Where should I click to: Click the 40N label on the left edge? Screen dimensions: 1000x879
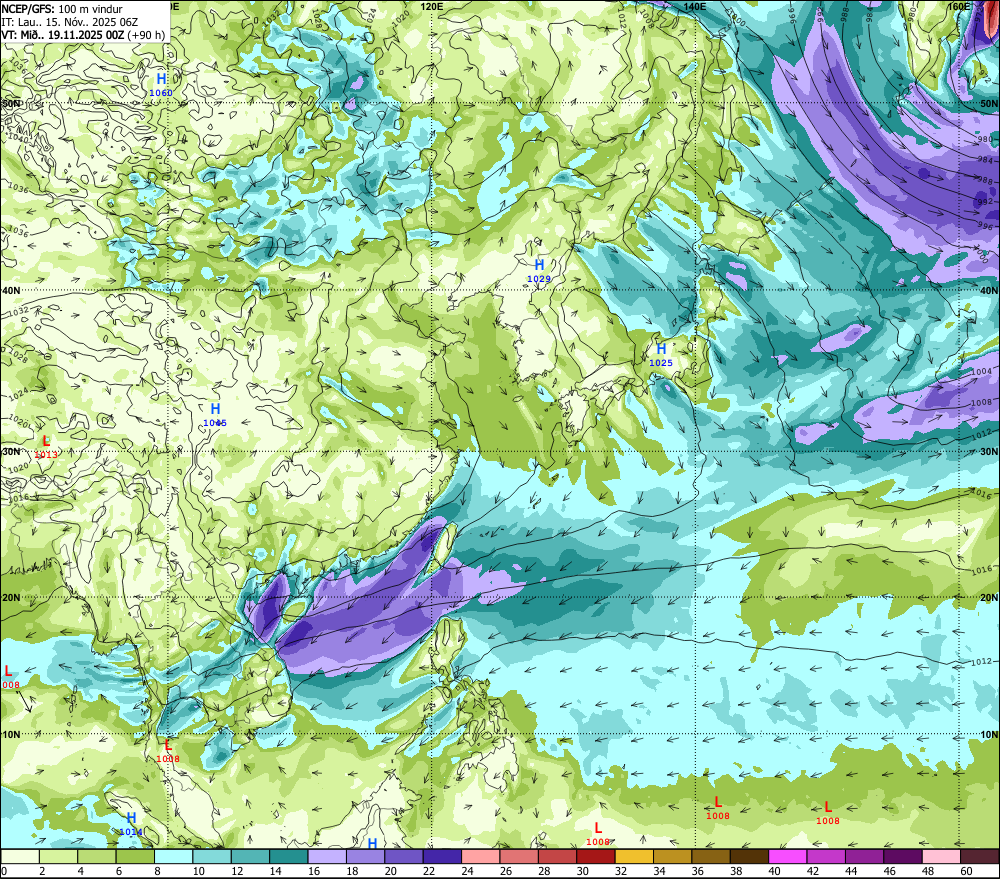click(x=11, y=290)
